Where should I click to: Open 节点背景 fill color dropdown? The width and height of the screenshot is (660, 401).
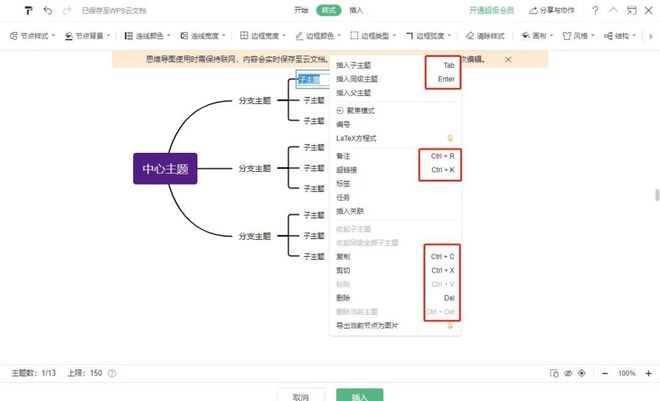[87, 36]
